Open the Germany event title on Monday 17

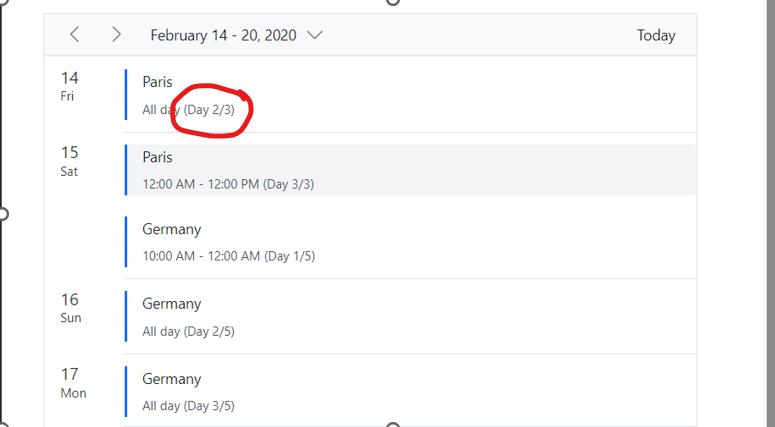(x=171, y=379)
